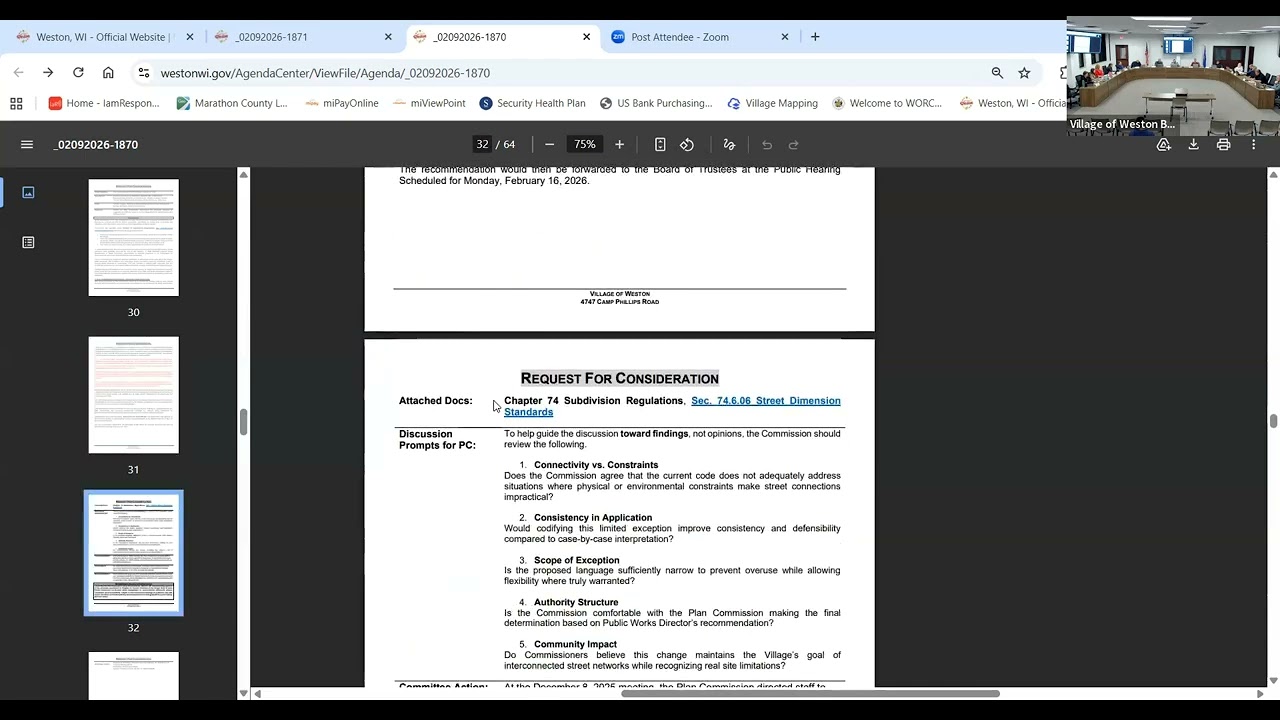The image size is (1280, 720).
Task: Click the PDF undo arrow
Action: tap(767, 145)
